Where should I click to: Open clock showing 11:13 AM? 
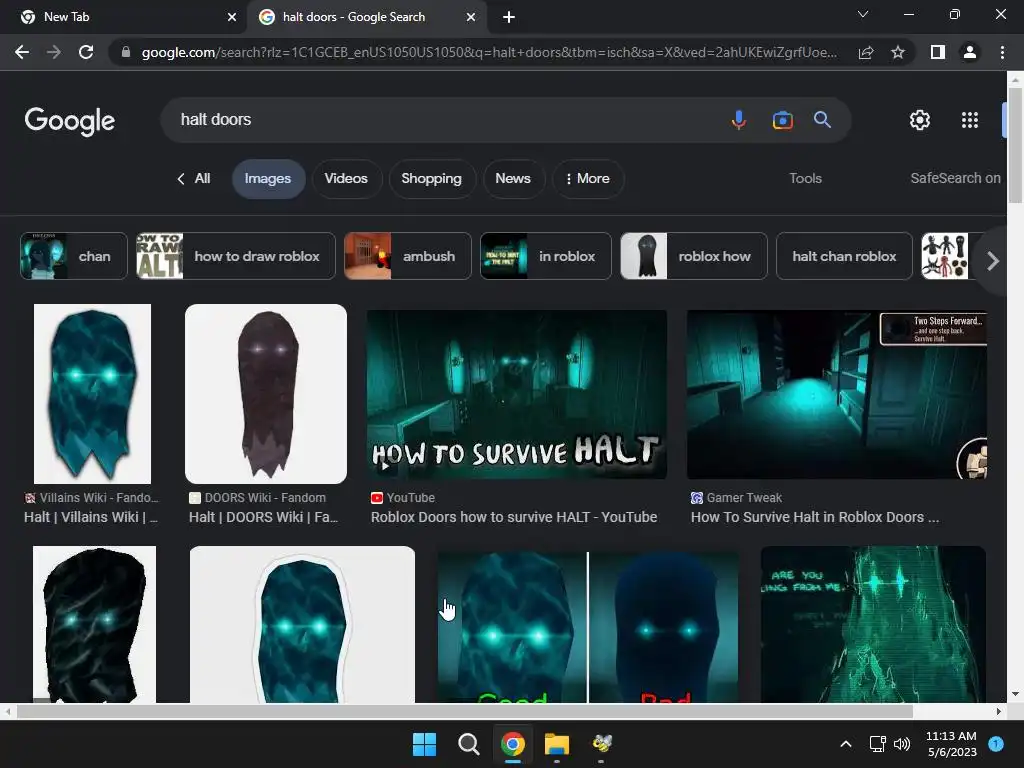pyautogui.click(x=952, y=744)
